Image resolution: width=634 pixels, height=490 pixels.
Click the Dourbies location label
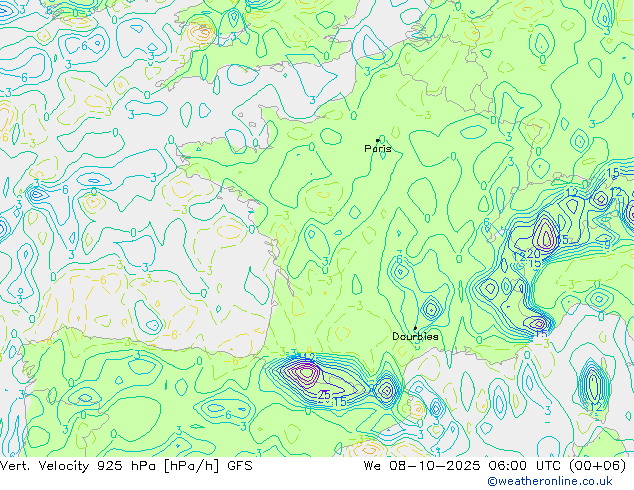point(415,336)
